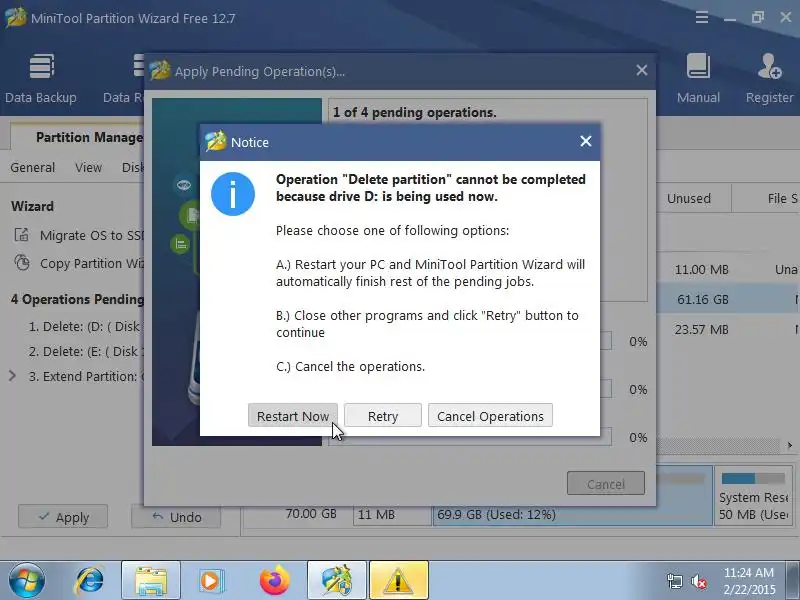Launch Firefox from taskbar
Screen dimensions: 800x600
pyautogui.click(x=274, y=580)
